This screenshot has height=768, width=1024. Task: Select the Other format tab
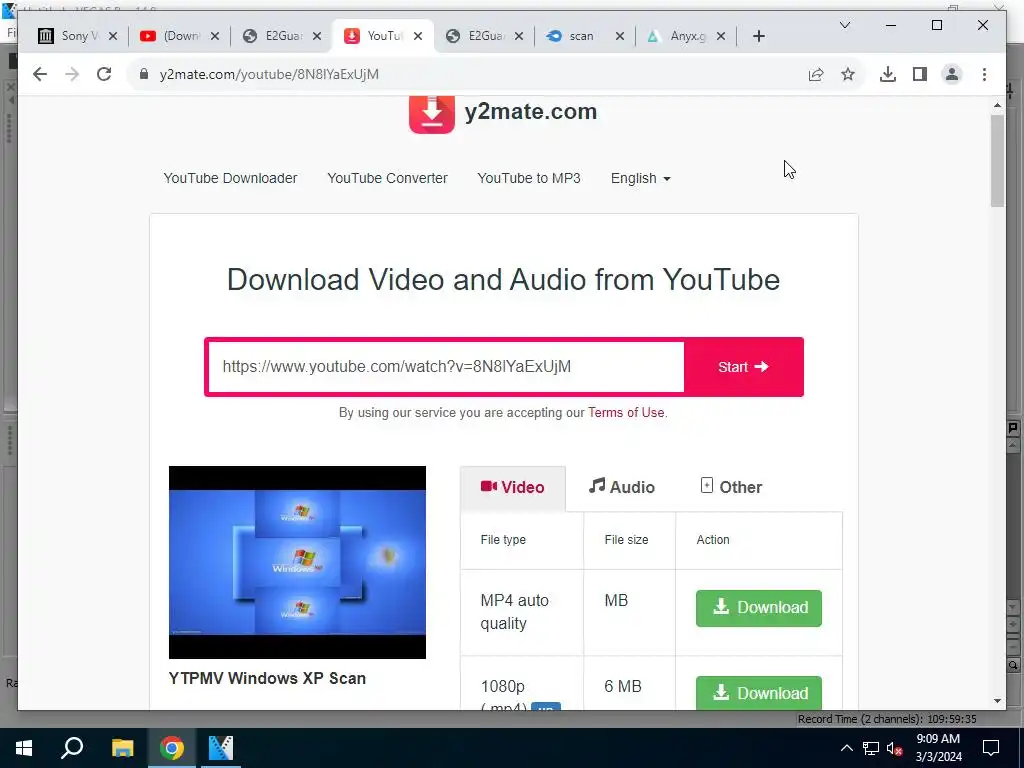point(731,487)
